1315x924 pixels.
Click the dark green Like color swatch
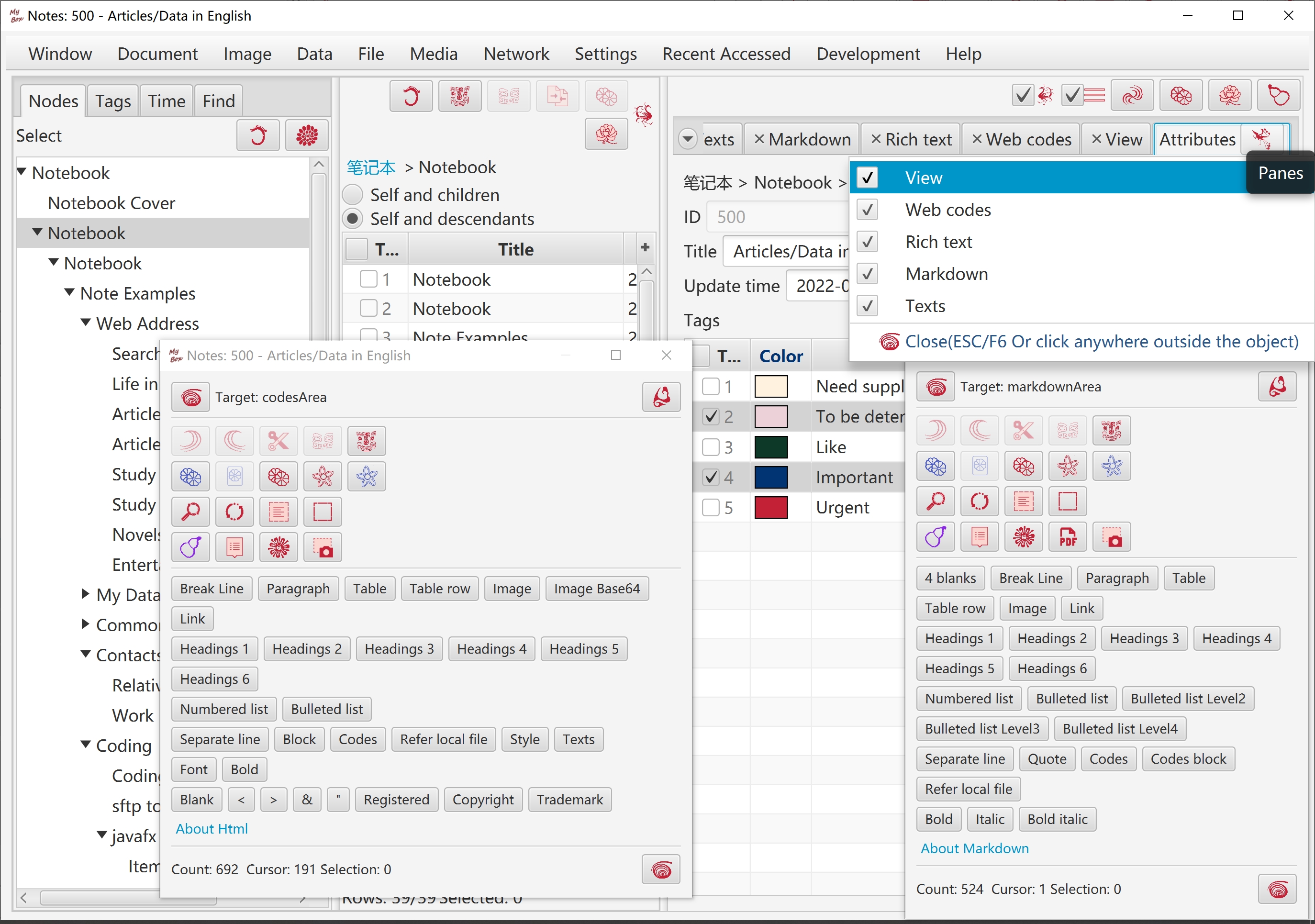771,447
